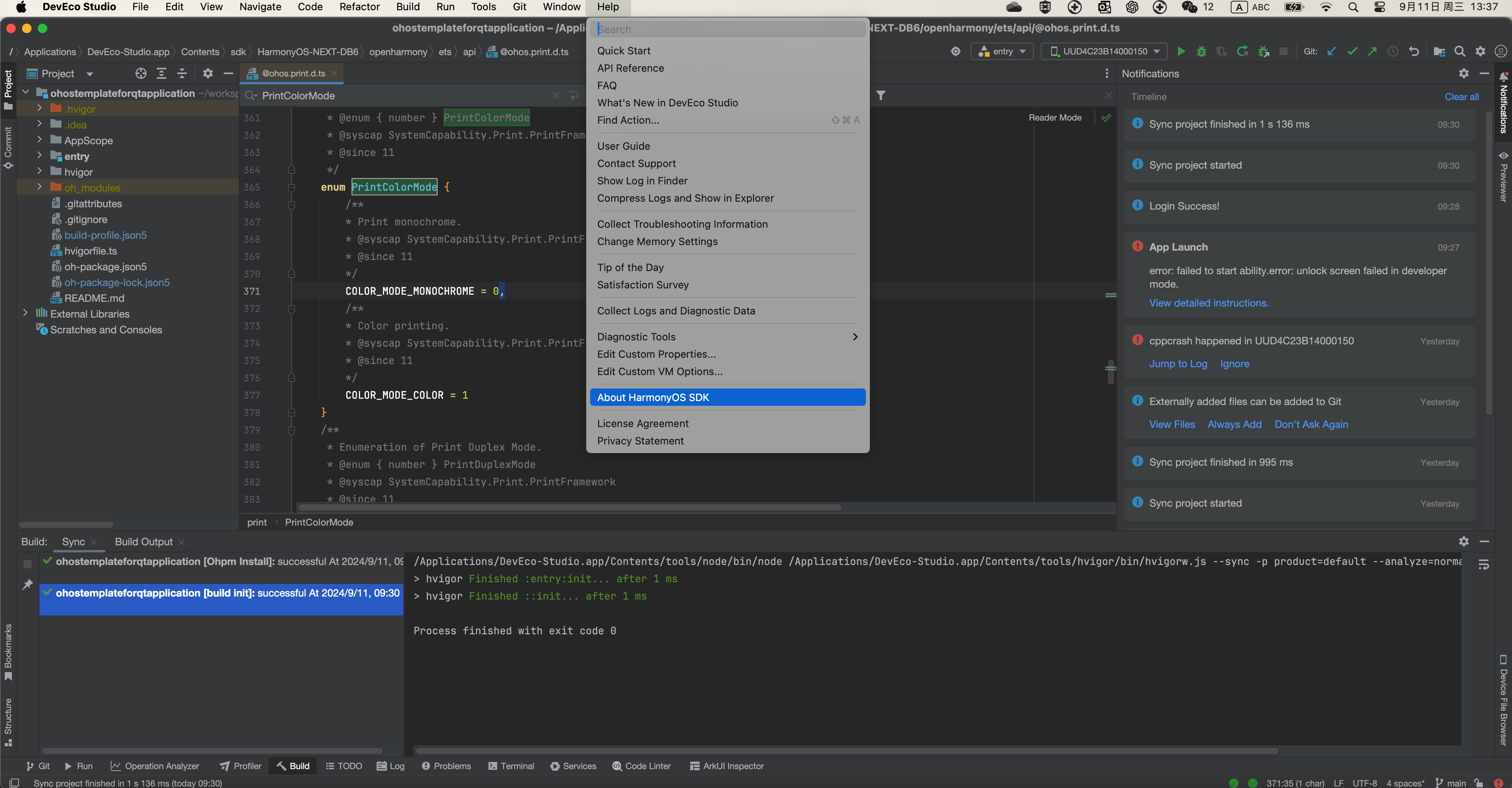Toggle Reader Mode in the editor
1512x788 pixels.
[x=1055, y=117]
